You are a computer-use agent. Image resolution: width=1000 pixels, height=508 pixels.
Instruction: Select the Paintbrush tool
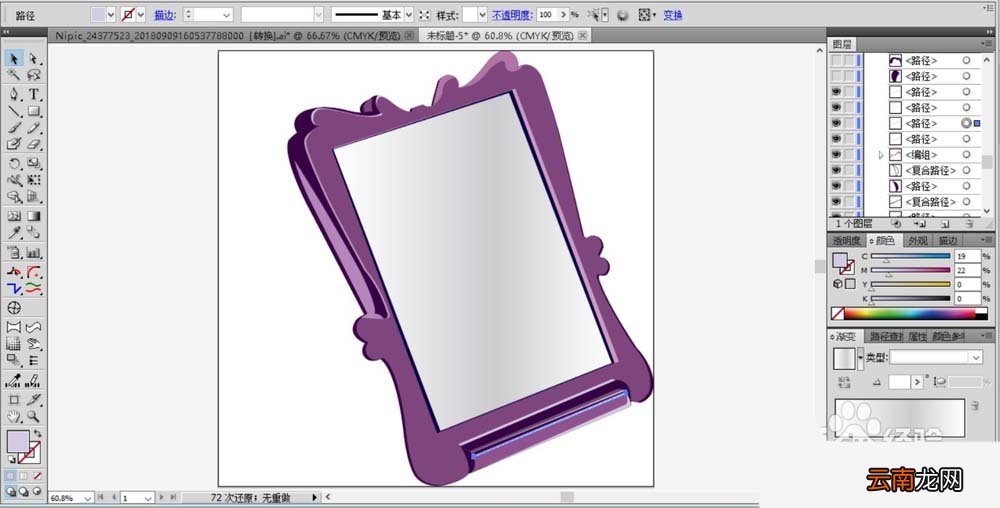pos(13,128)
